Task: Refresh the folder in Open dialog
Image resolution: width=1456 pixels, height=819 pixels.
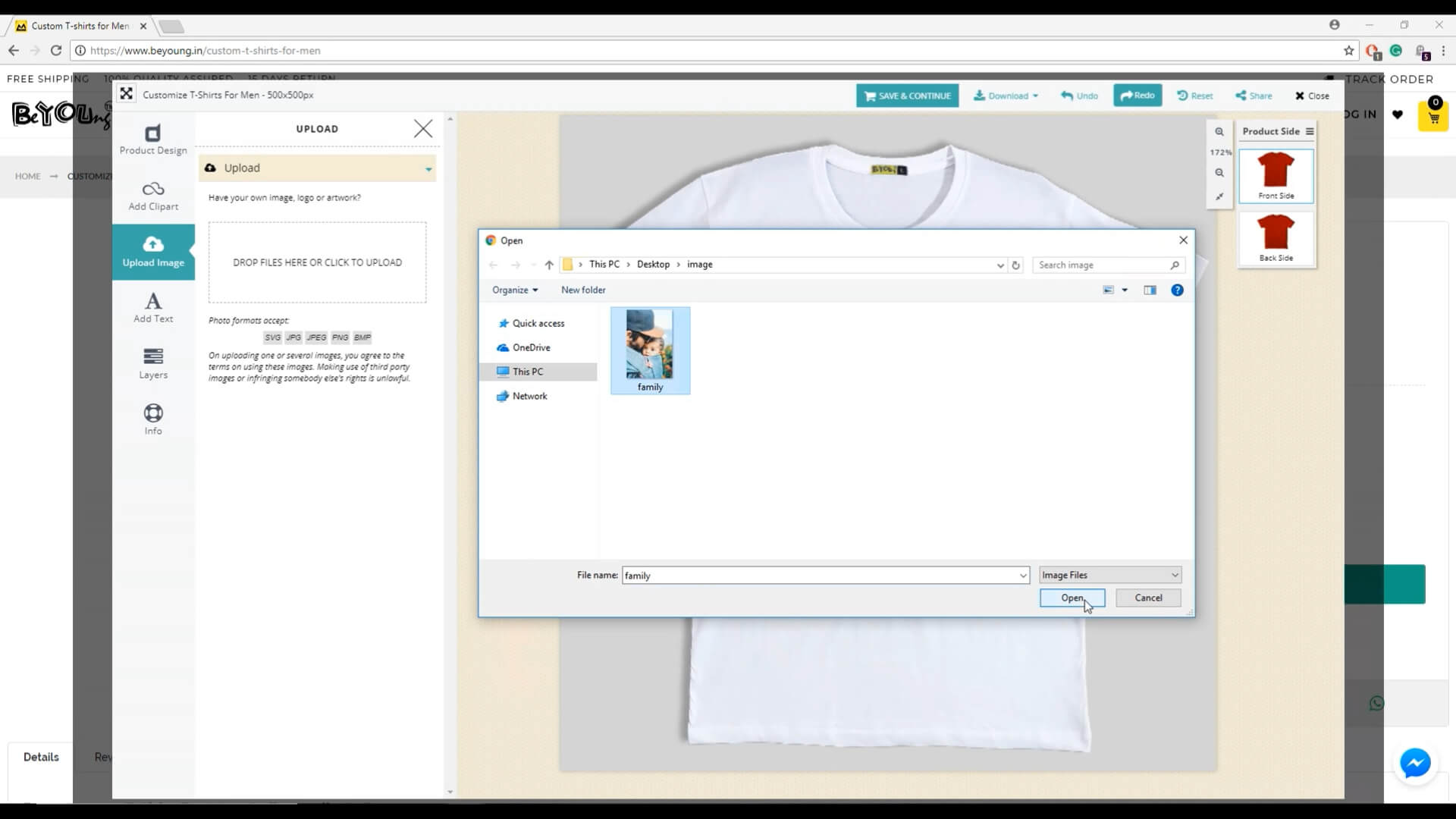Action: click(1016, 265)
